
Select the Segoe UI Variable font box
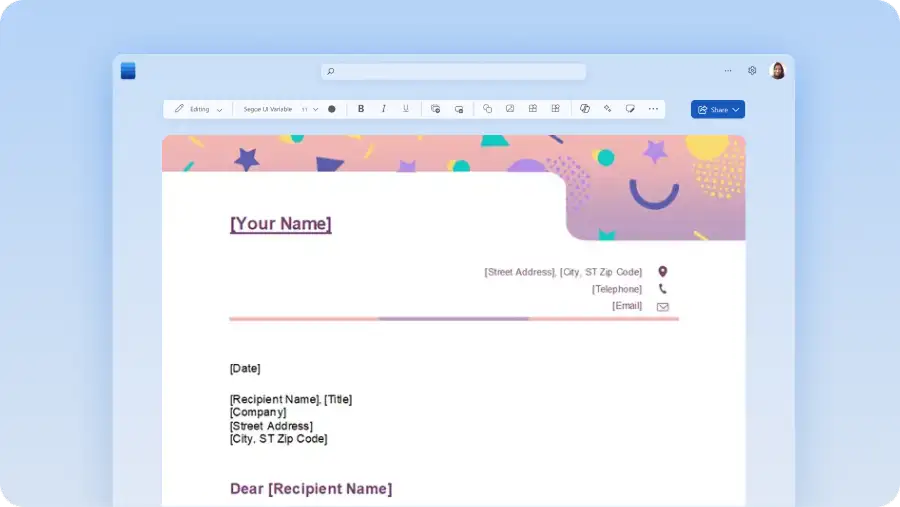click(x=267, y=109)
